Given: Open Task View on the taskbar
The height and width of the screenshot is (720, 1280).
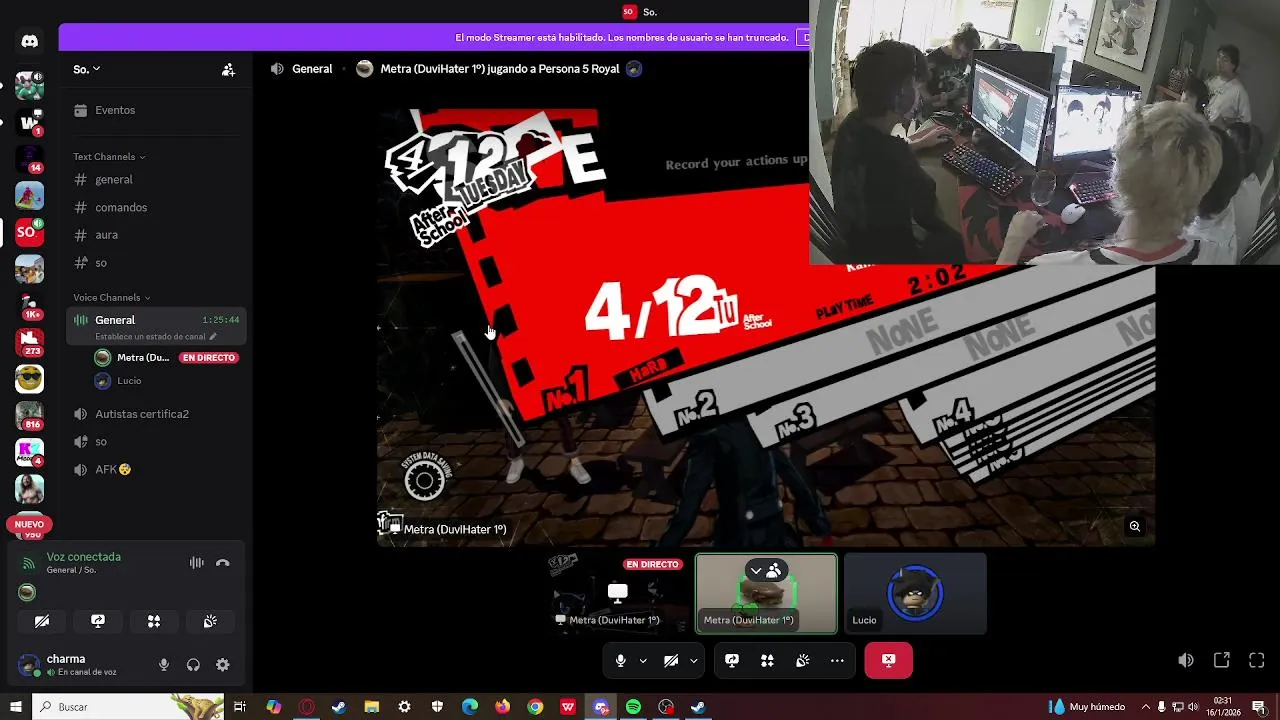Looking at the screenshot, I should click(240, 707).
